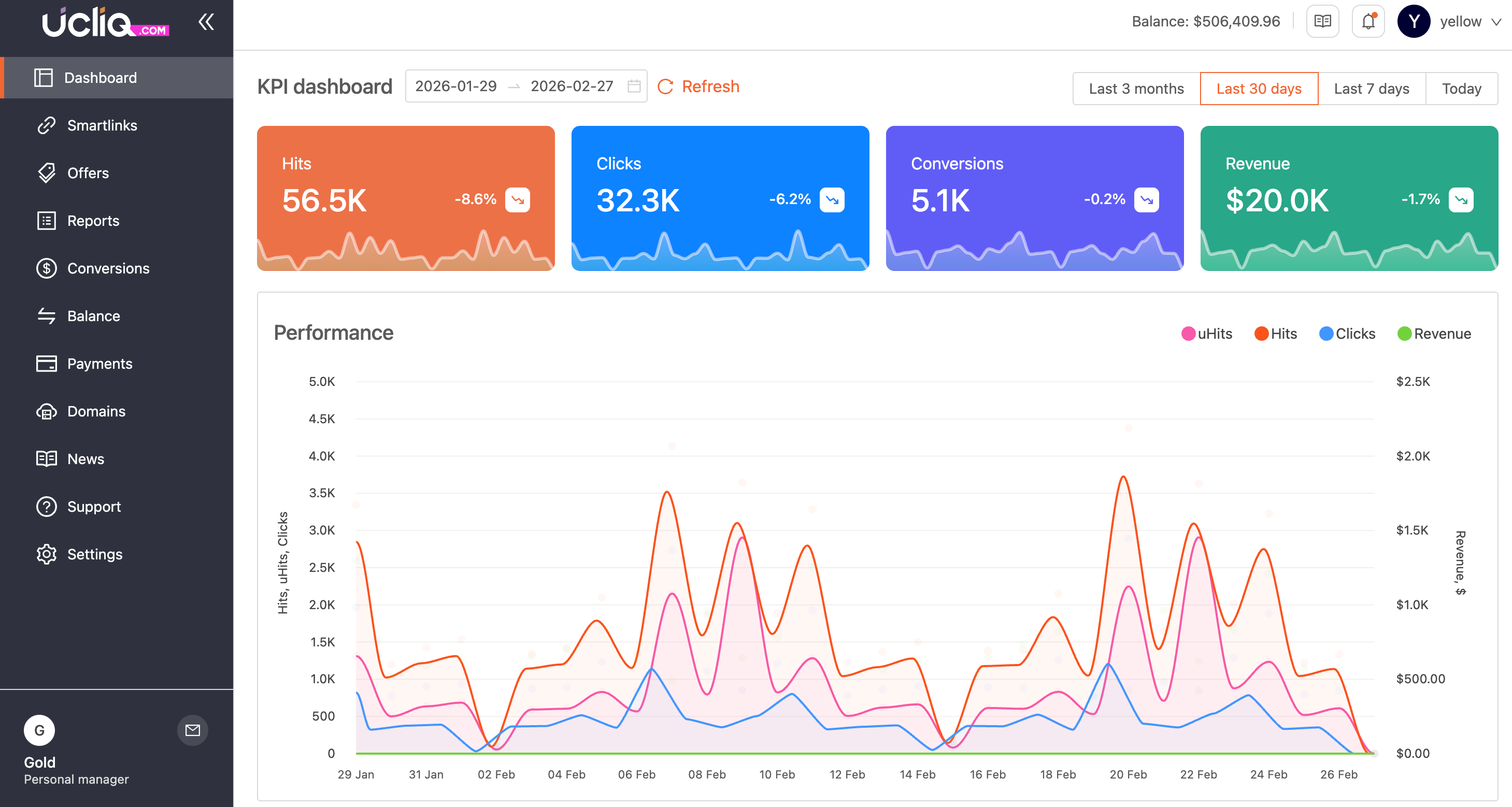Open the notifications bell
The height and width of the screenshot is (807, 1512).
point(1367,22)
